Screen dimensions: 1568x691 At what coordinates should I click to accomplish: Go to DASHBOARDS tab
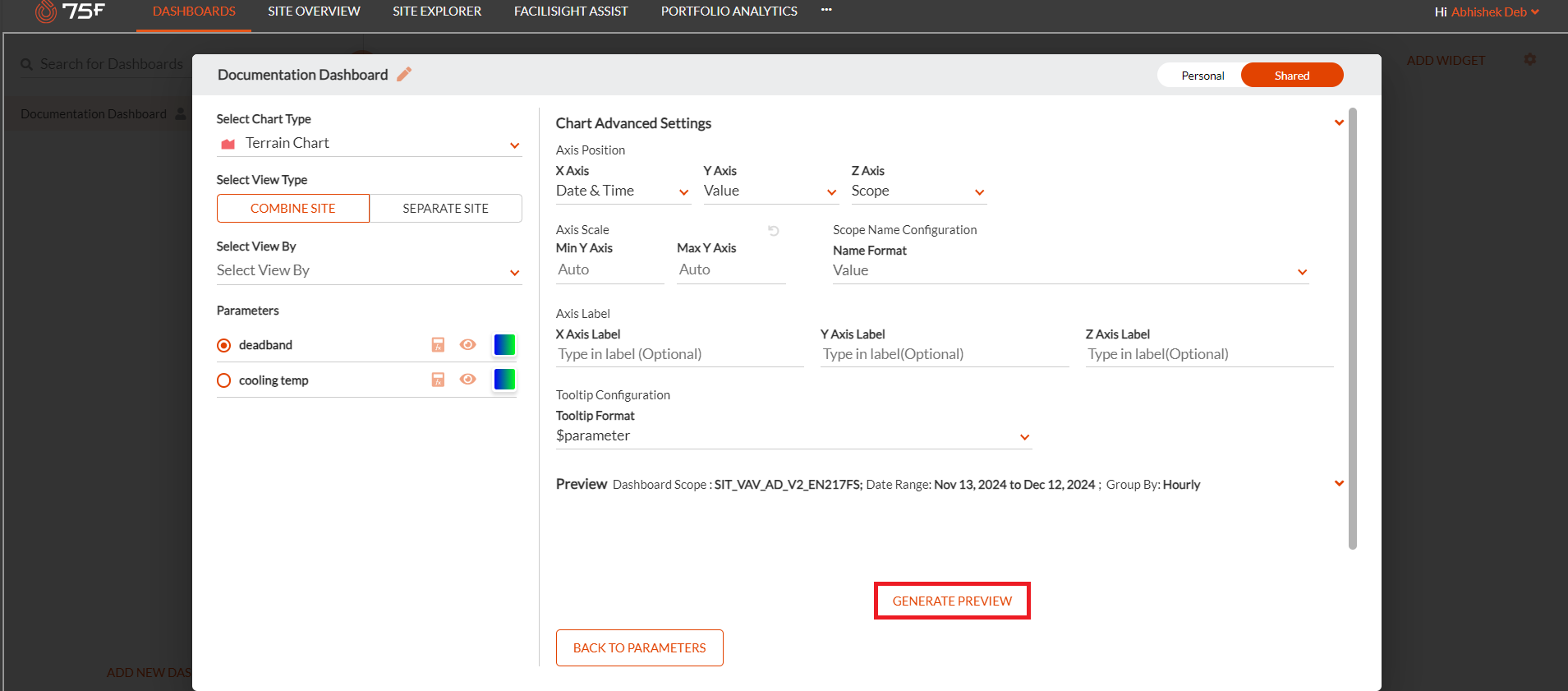click(x=194, y=12)
